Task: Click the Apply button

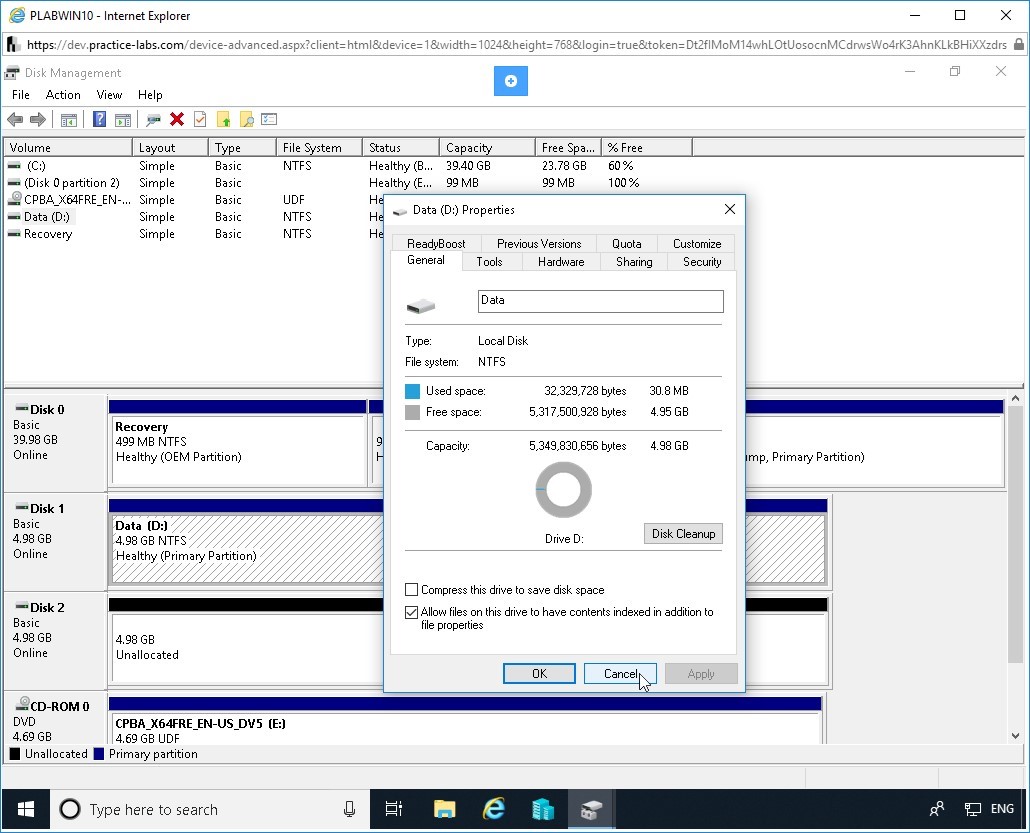Action: 701,673
